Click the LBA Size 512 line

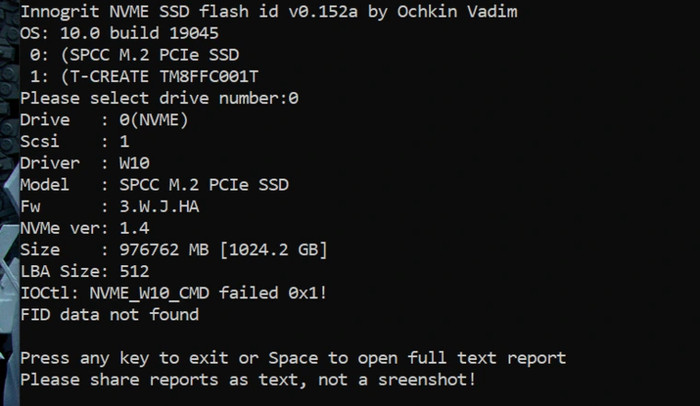[x=85, y=271]
